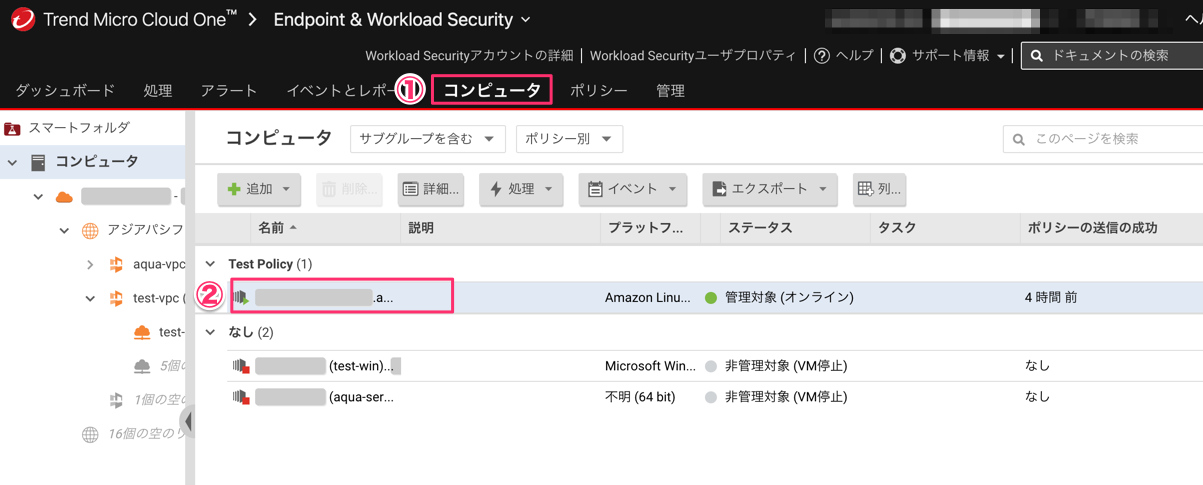The width and height of the screenshot is (1203, 485).
Task: Sort by タスク column header
Action: coord(897,228)
